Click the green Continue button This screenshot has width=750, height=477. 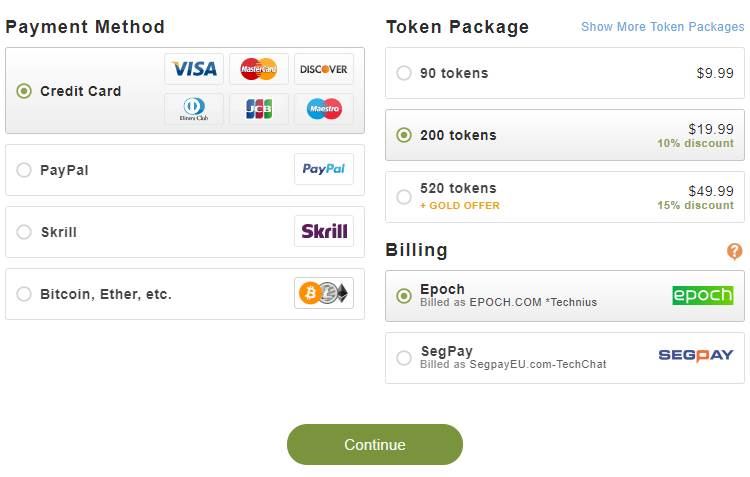pos(375,444)
